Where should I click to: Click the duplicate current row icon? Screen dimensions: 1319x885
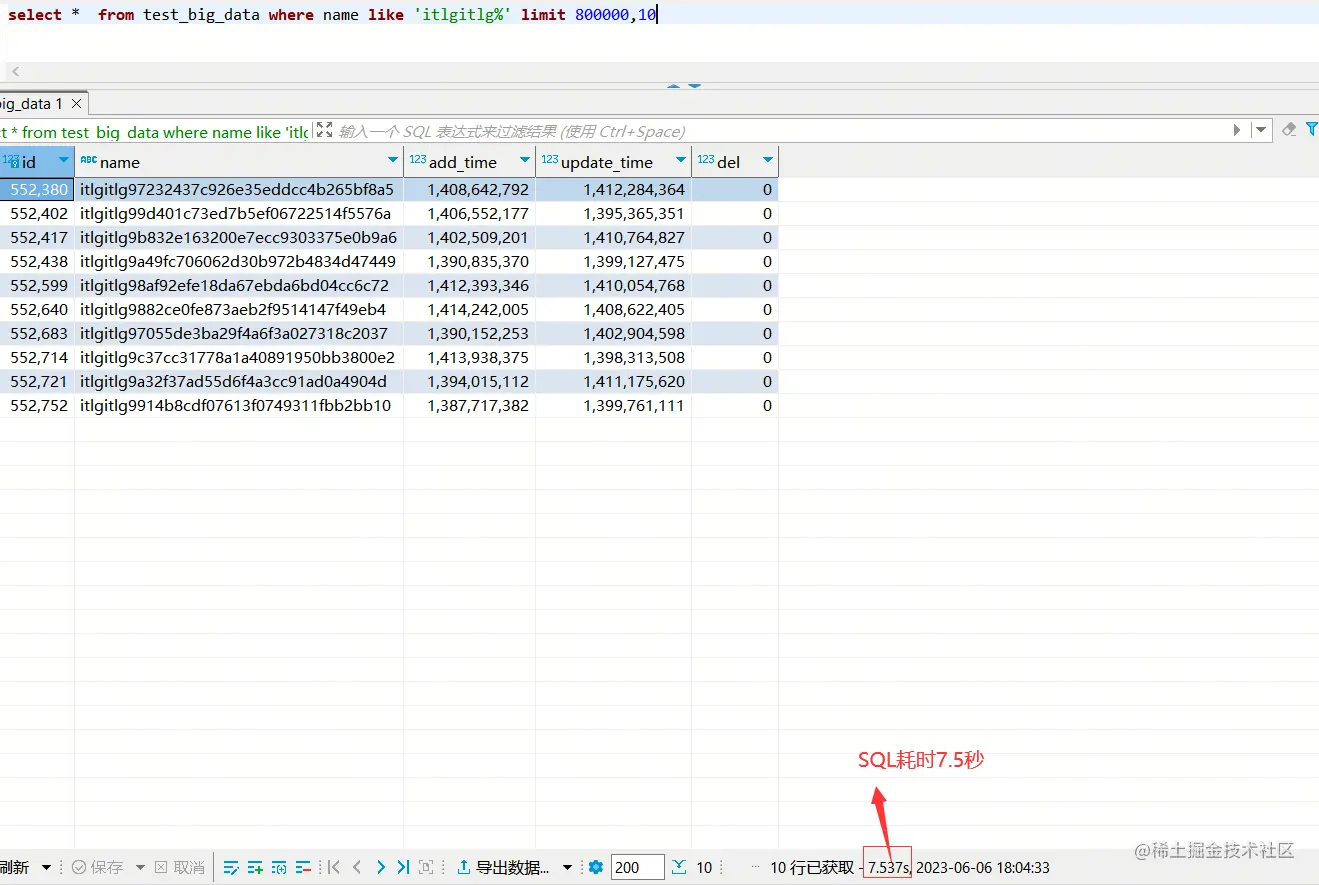(279, 867)
